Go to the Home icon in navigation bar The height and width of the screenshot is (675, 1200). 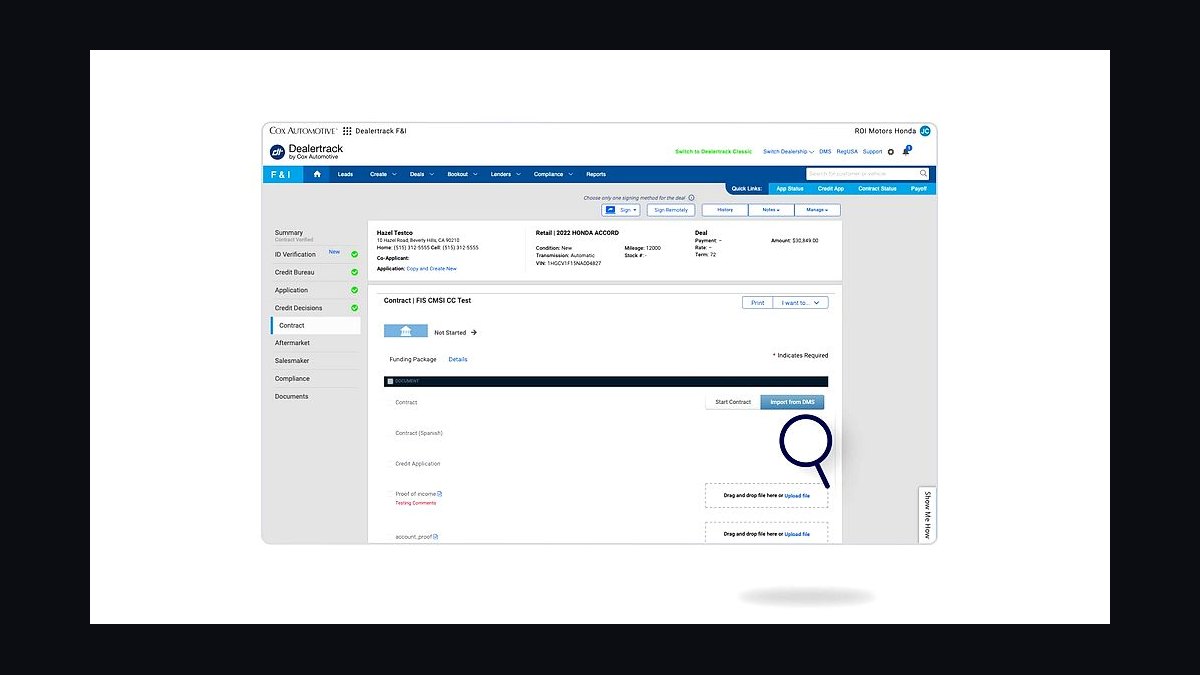pyautogui.click(x=317, y=174)
